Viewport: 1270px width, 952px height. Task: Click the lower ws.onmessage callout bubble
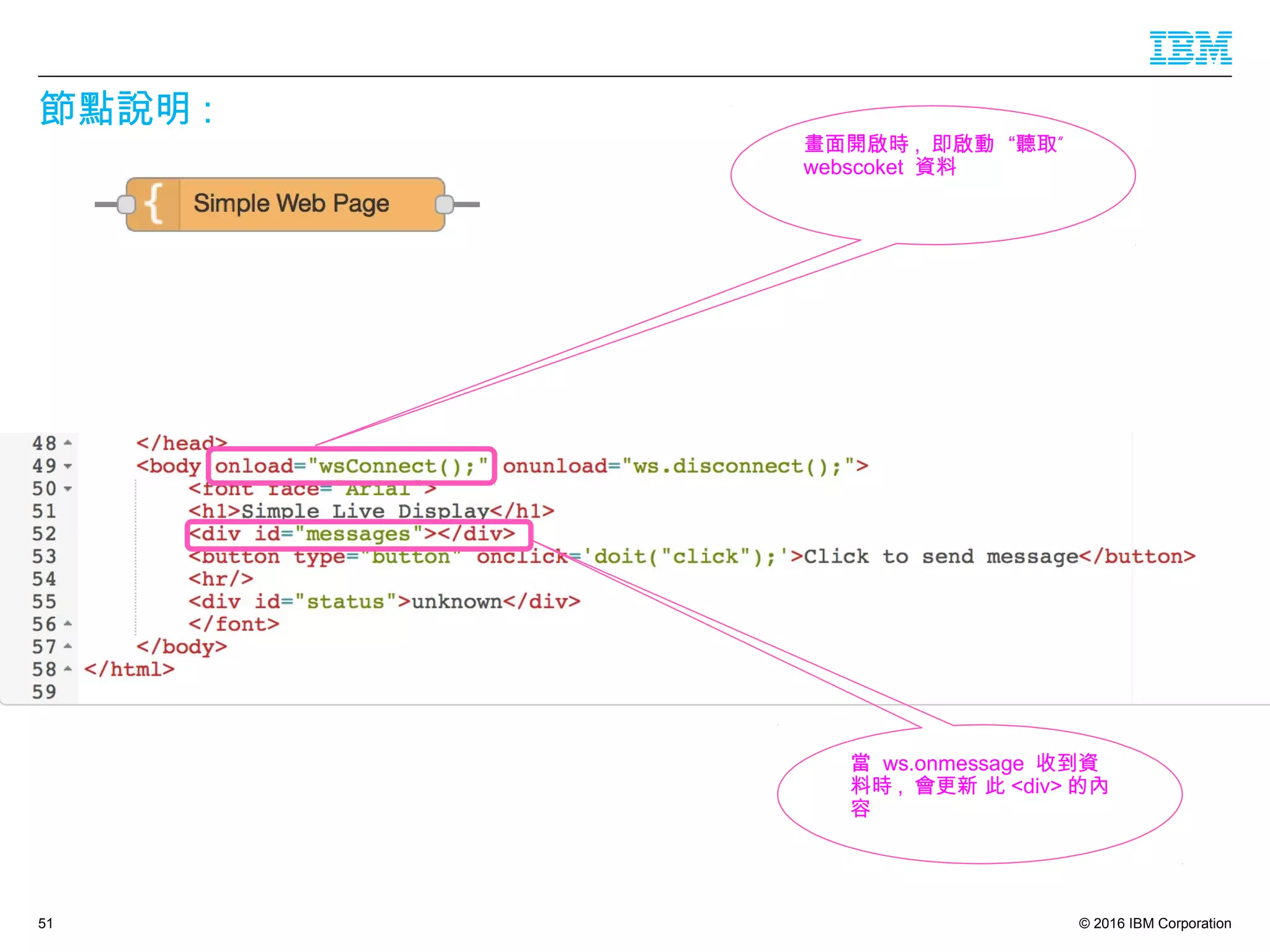click(979, 793)
